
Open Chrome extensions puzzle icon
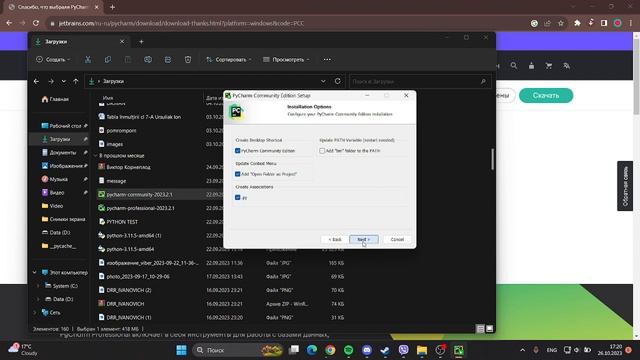577,23
